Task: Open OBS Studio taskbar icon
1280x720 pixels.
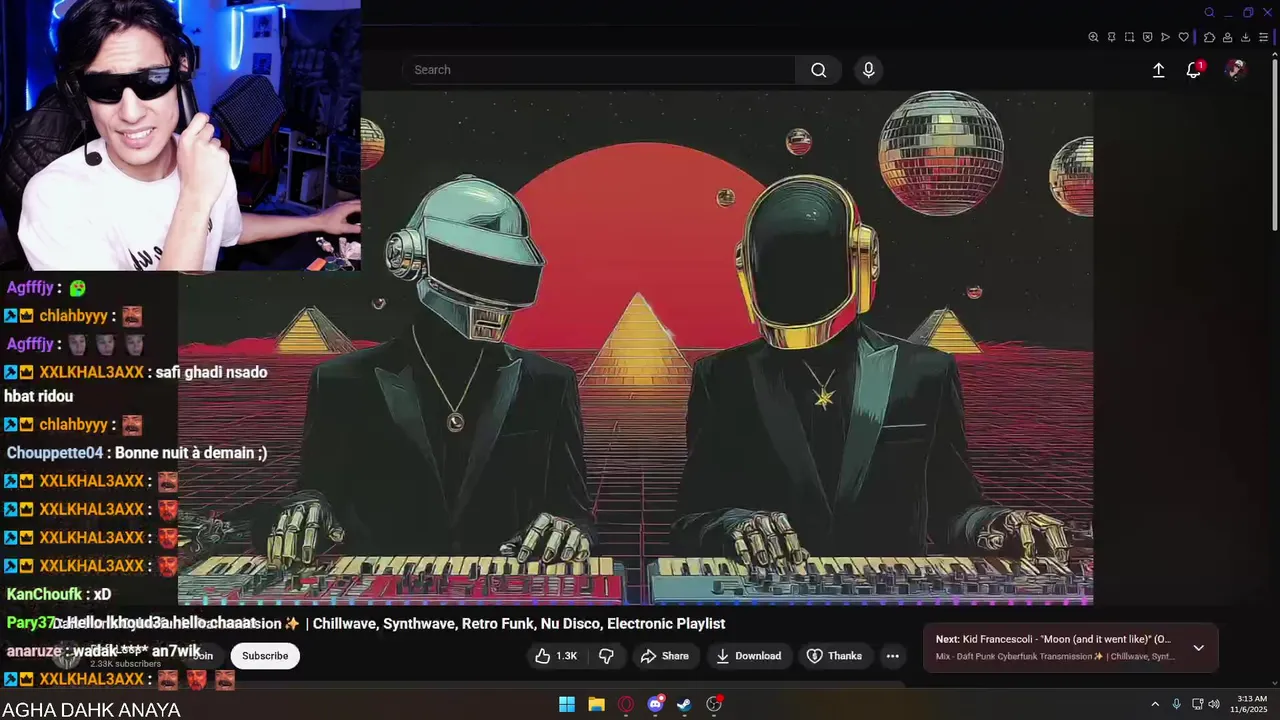Action: pyautogui.click(x=714, y=704)
